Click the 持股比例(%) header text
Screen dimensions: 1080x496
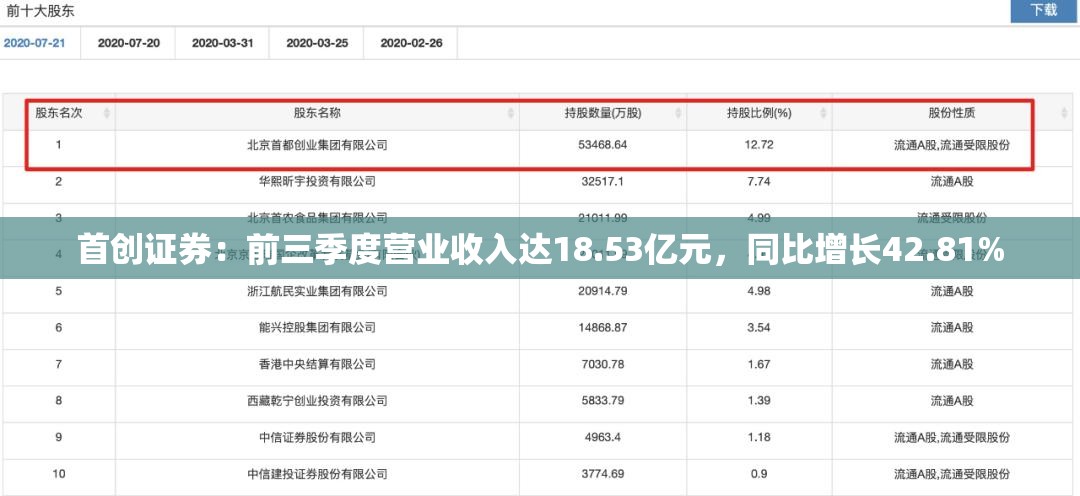759,113
